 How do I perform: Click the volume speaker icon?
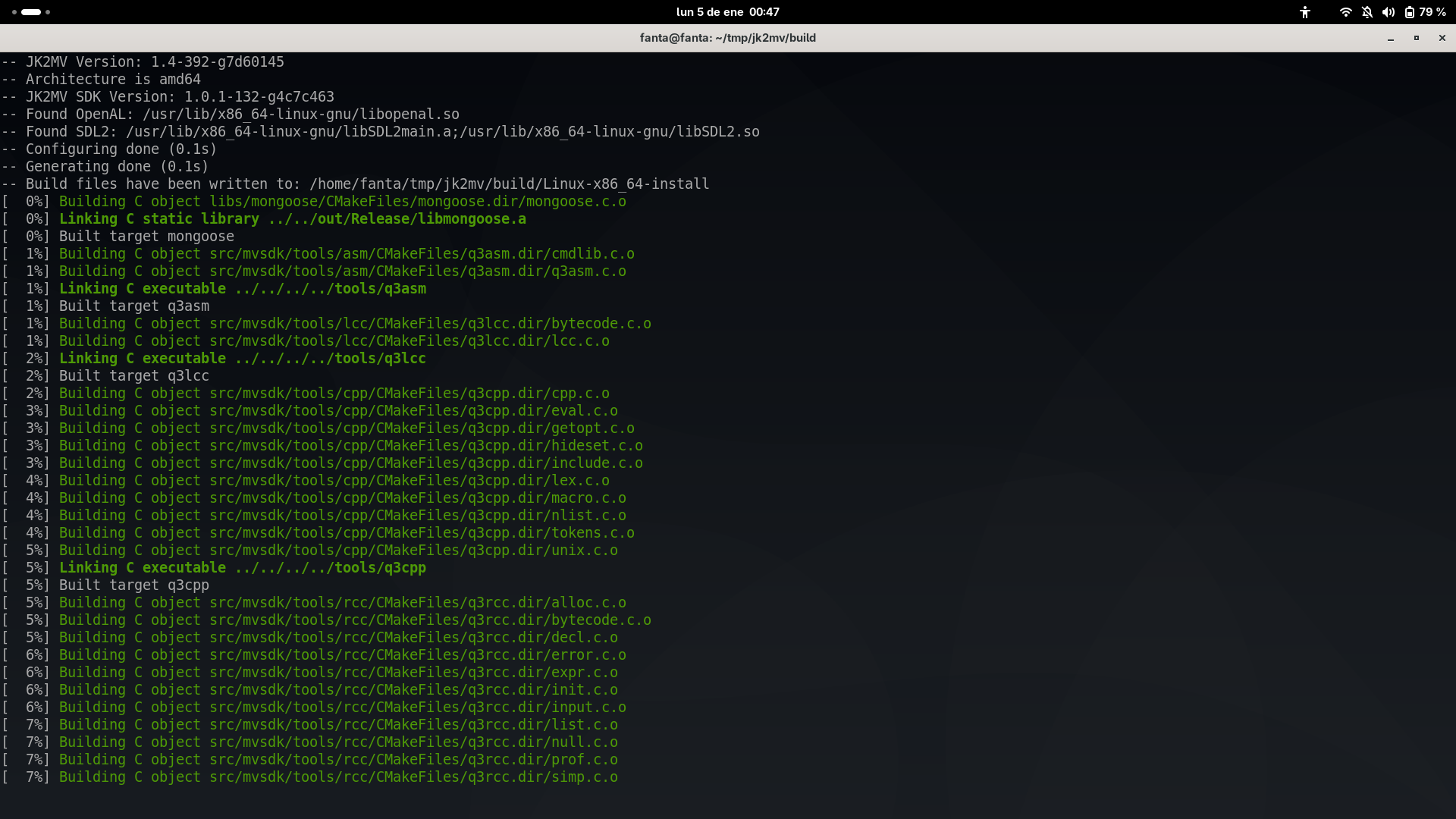pos(1388,12)
